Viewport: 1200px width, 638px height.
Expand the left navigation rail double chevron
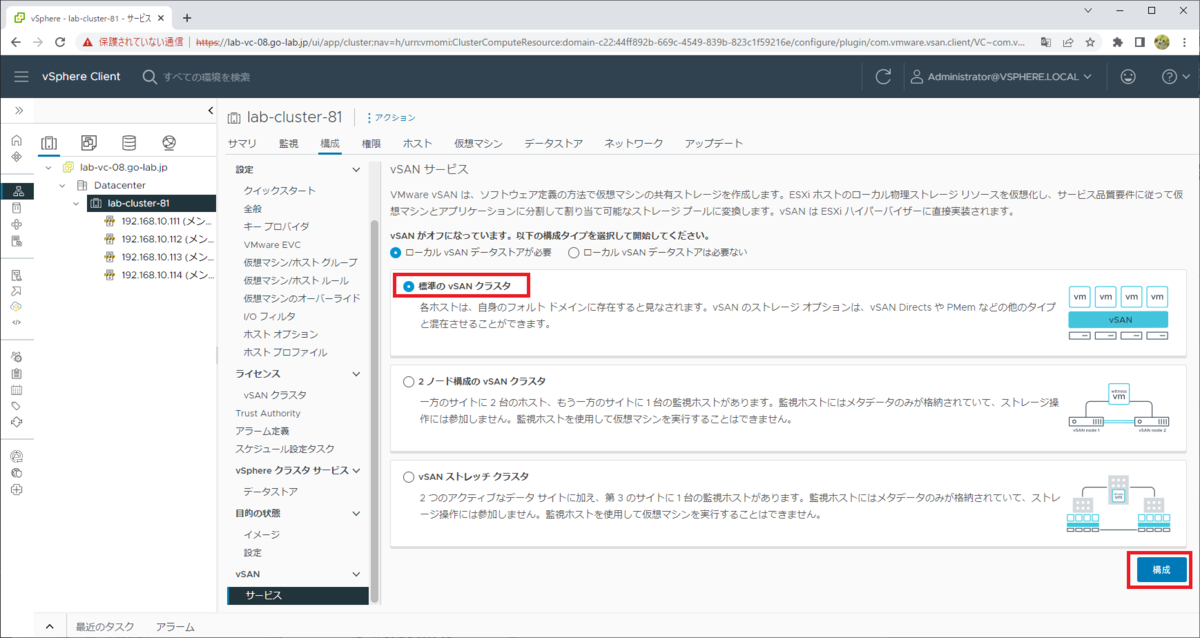(17, 110)
